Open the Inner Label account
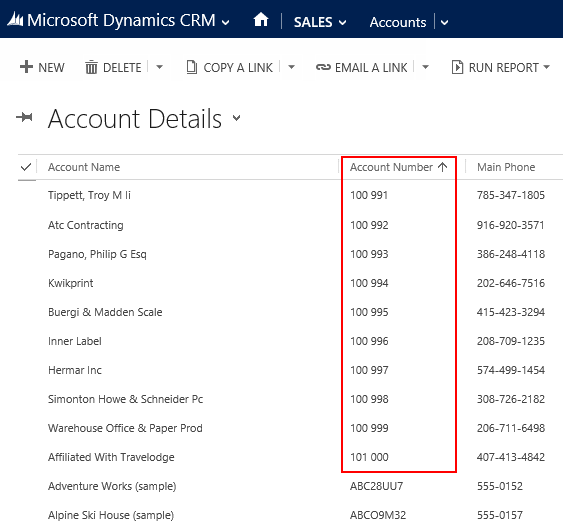The image size is (563, 530). (x=75, y=341)
